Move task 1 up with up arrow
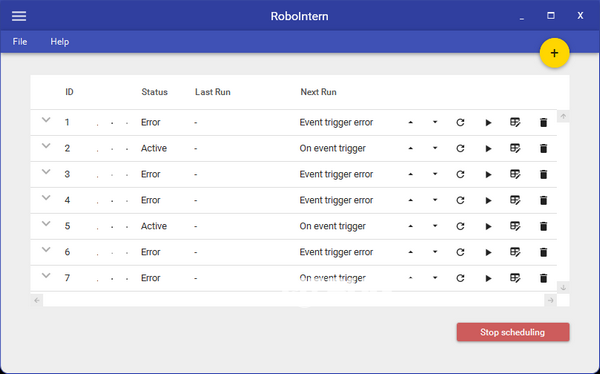Image resolution: width=600 pixels, height=374 pixels. (x=411, y=122)
